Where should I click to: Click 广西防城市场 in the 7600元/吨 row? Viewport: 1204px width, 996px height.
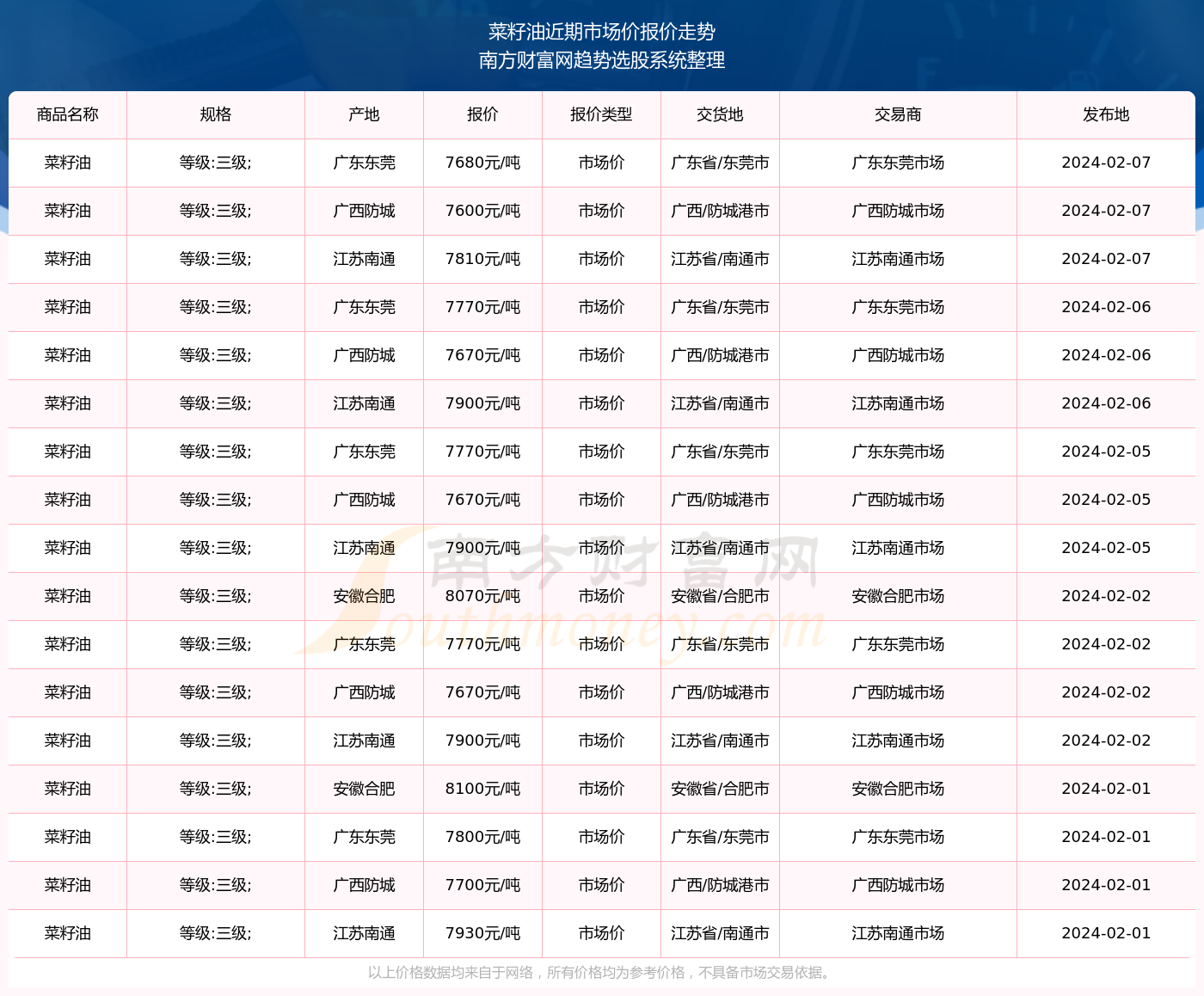[x=899, y=211]
